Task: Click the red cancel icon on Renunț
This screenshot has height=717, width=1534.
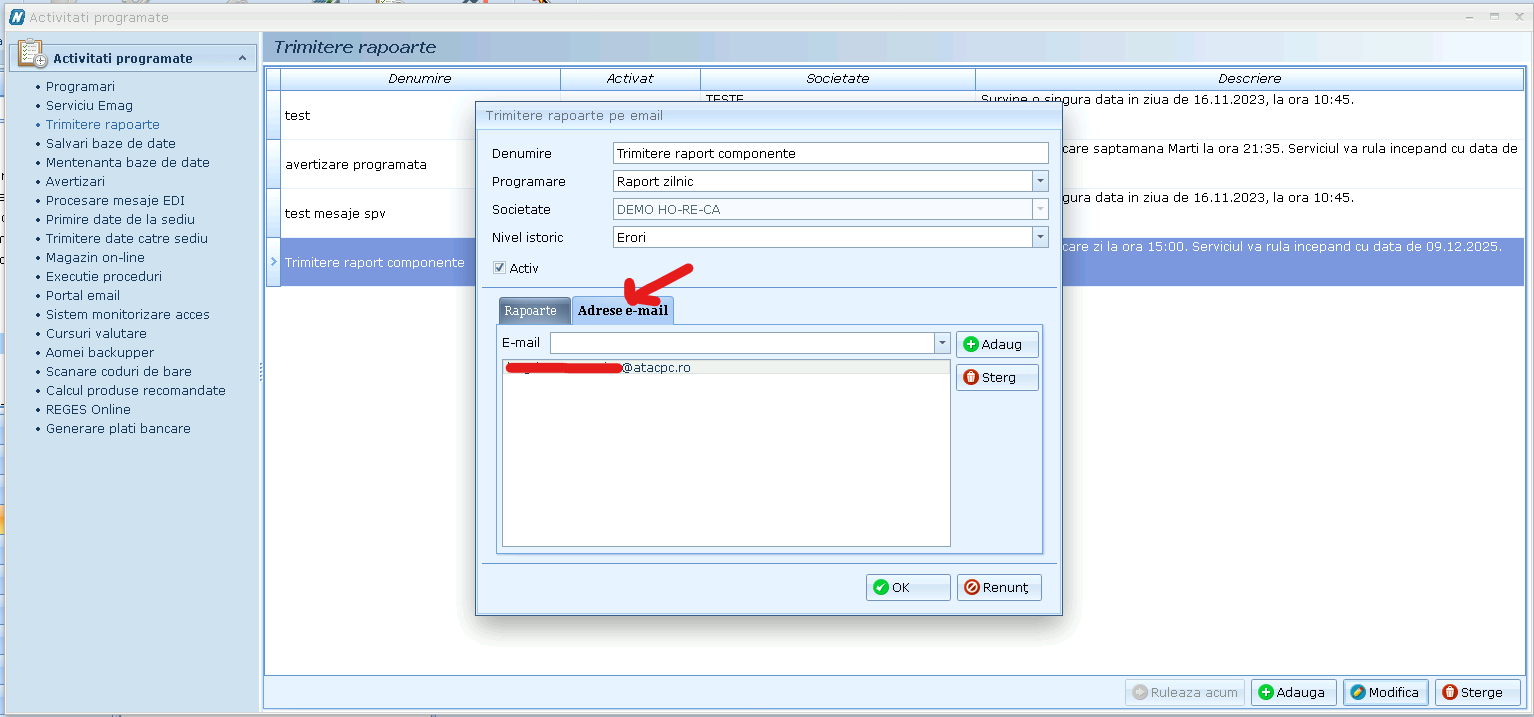Action: [x=972, y=588]
